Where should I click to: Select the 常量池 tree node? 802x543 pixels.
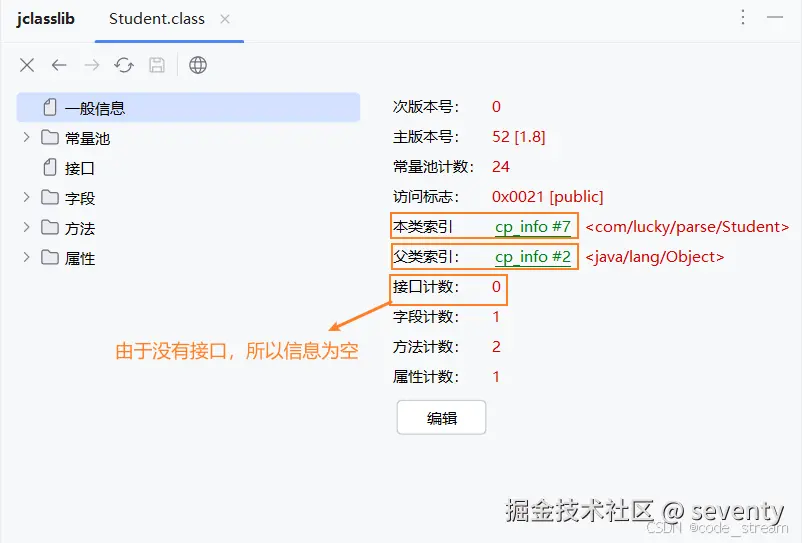coord(87,138)
